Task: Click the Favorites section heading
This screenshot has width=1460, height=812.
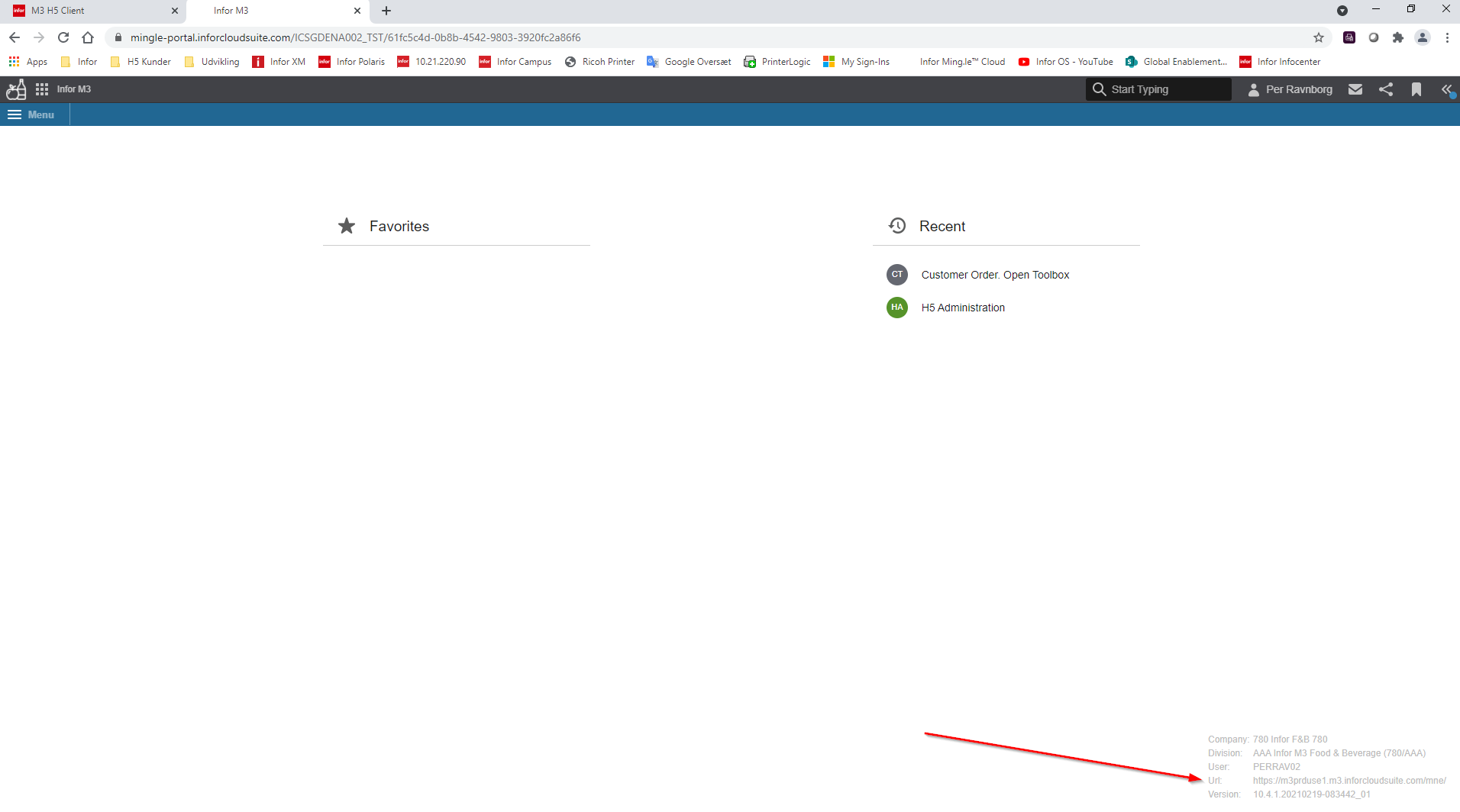Action: pos(399,227)
